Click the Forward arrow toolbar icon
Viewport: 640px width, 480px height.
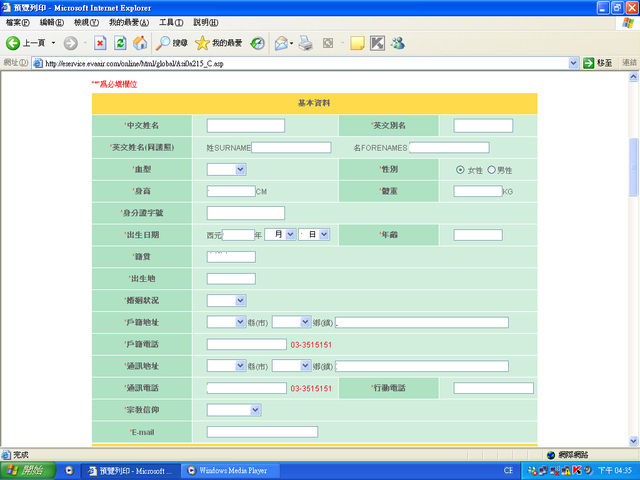point(71,43)
